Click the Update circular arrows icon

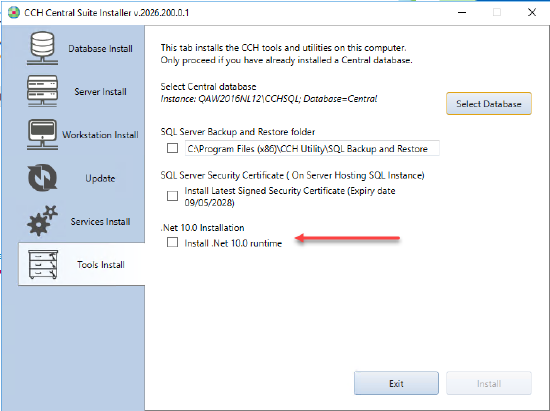click(x=42, y=177)
